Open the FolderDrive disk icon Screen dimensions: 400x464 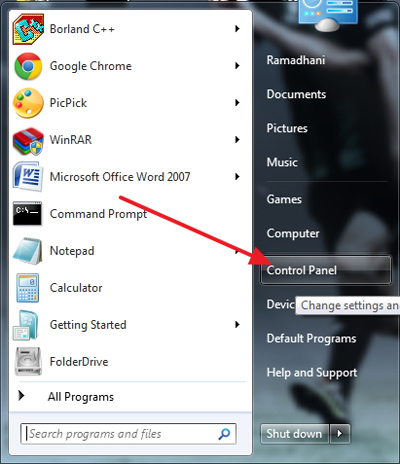pyautogui.click(x=28, y=361)
